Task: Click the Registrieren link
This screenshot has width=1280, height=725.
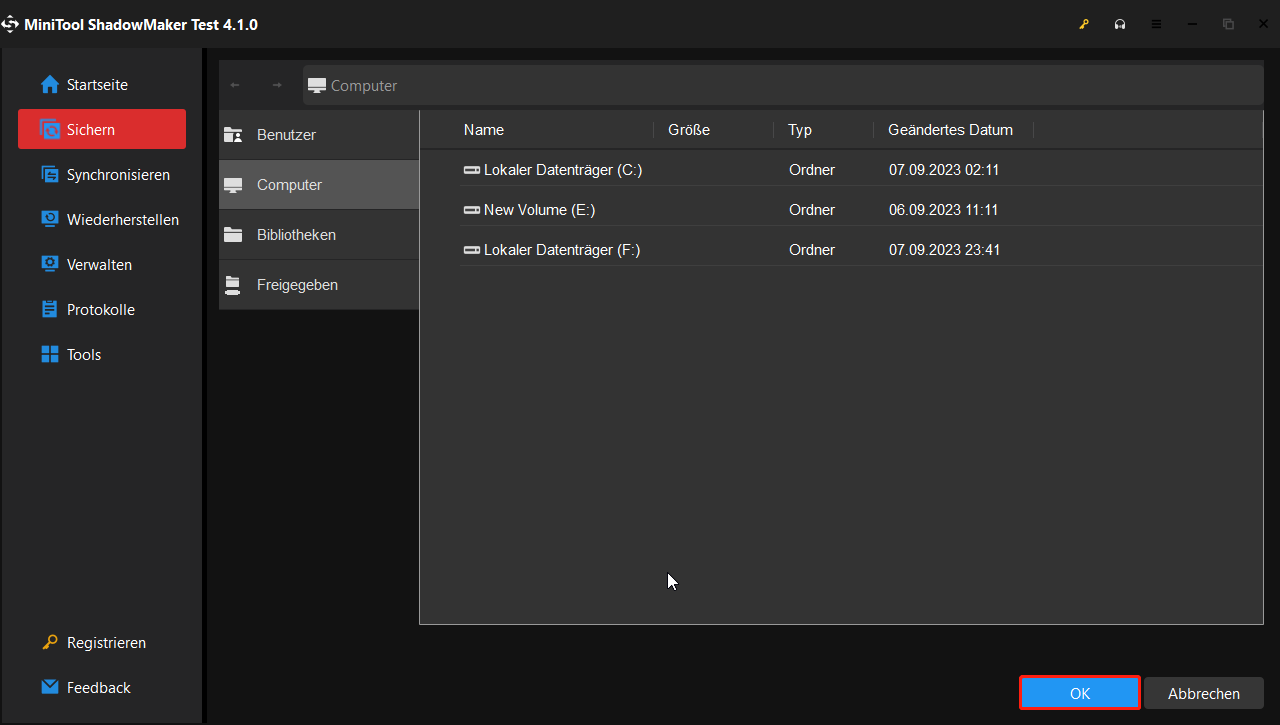Action: pos(105,642)
